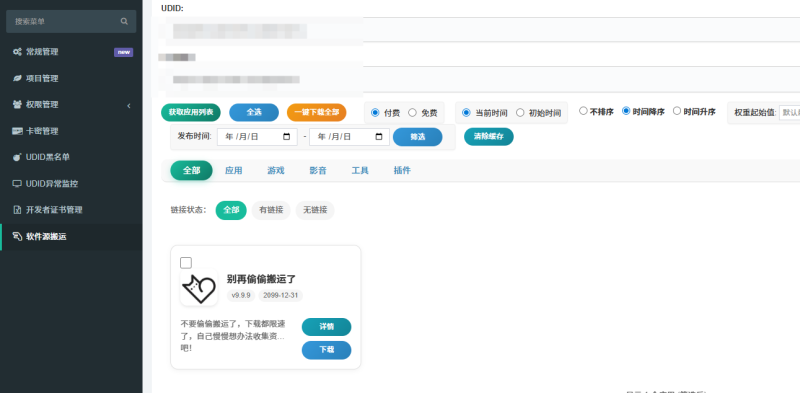Click the end 发布时间 date field

point(349,137)
